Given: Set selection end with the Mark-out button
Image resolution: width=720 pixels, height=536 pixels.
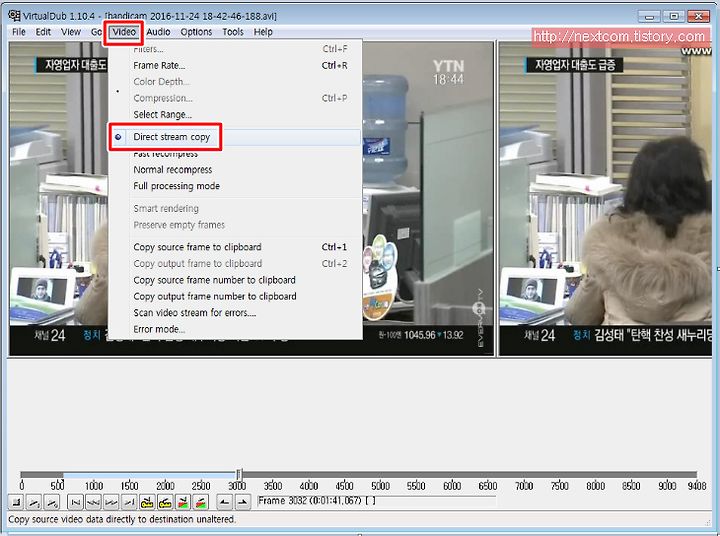Looking at the screenshot, I should (x=242, y=502).
